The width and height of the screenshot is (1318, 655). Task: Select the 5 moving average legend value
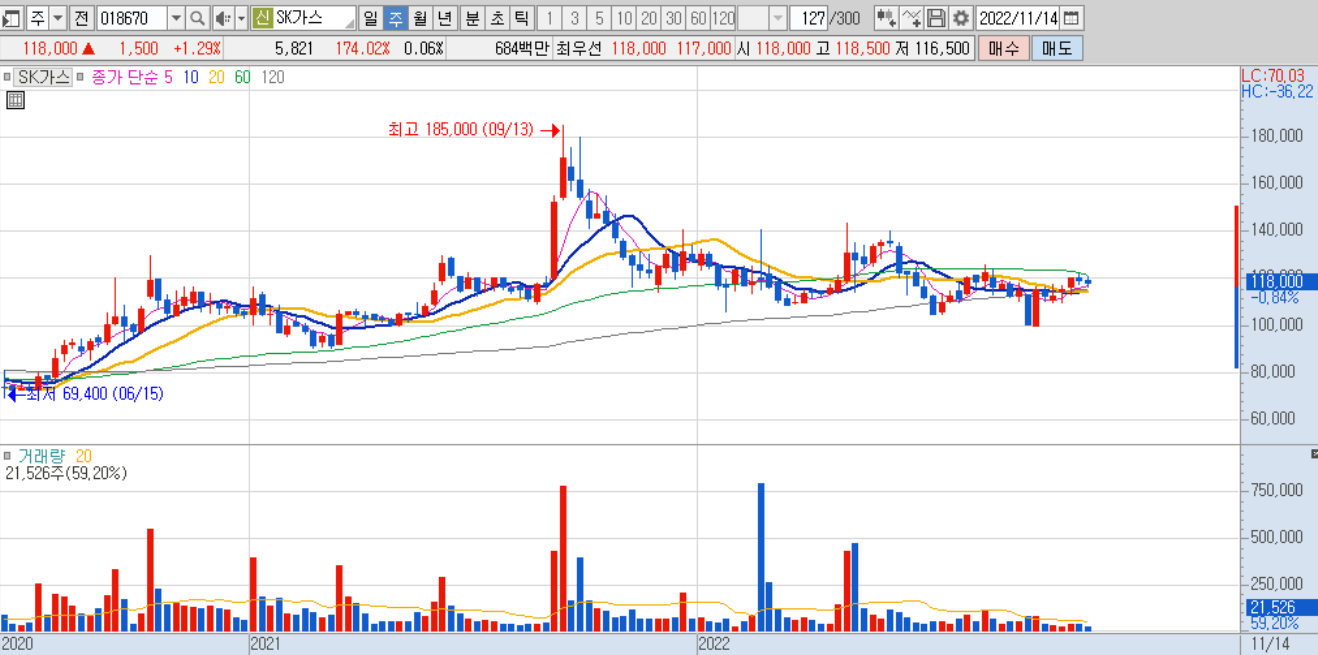[168, 77]
